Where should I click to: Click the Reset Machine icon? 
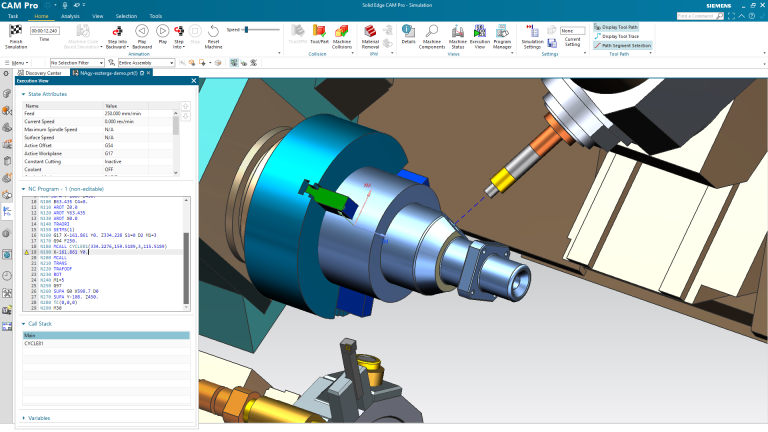pyautogui.click(x=213, y=31)
